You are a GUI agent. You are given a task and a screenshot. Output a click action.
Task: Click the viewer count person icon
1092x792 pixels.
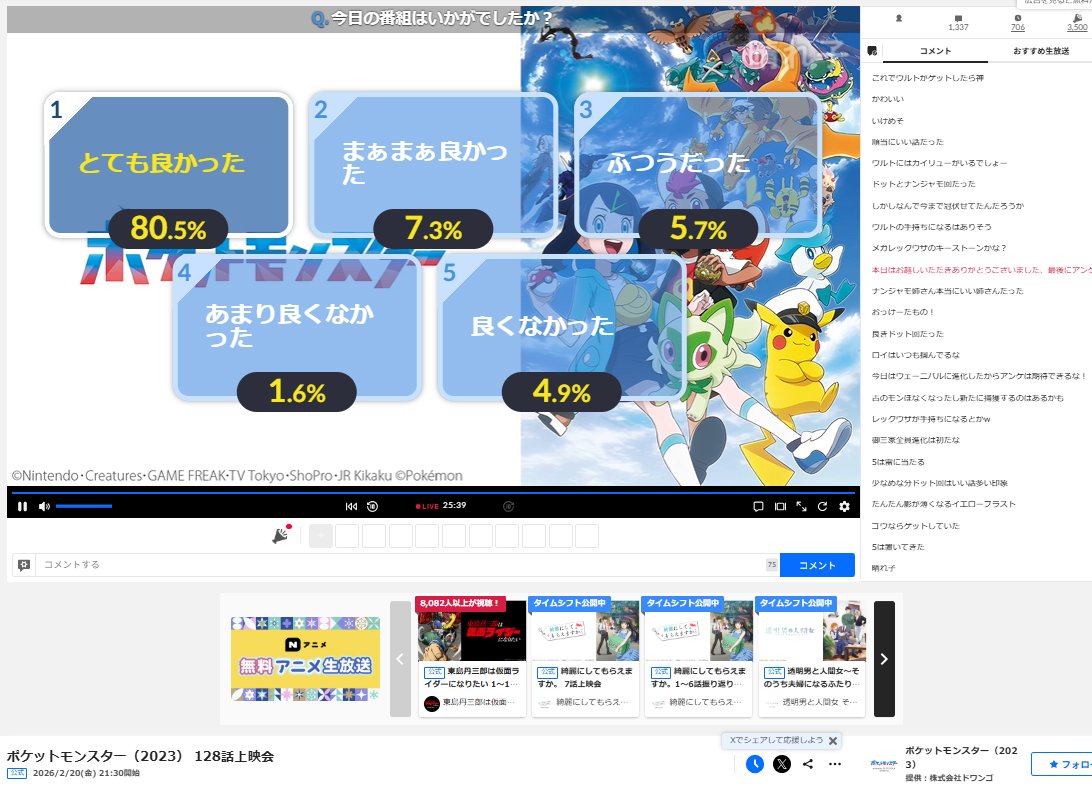click(898, 19)
